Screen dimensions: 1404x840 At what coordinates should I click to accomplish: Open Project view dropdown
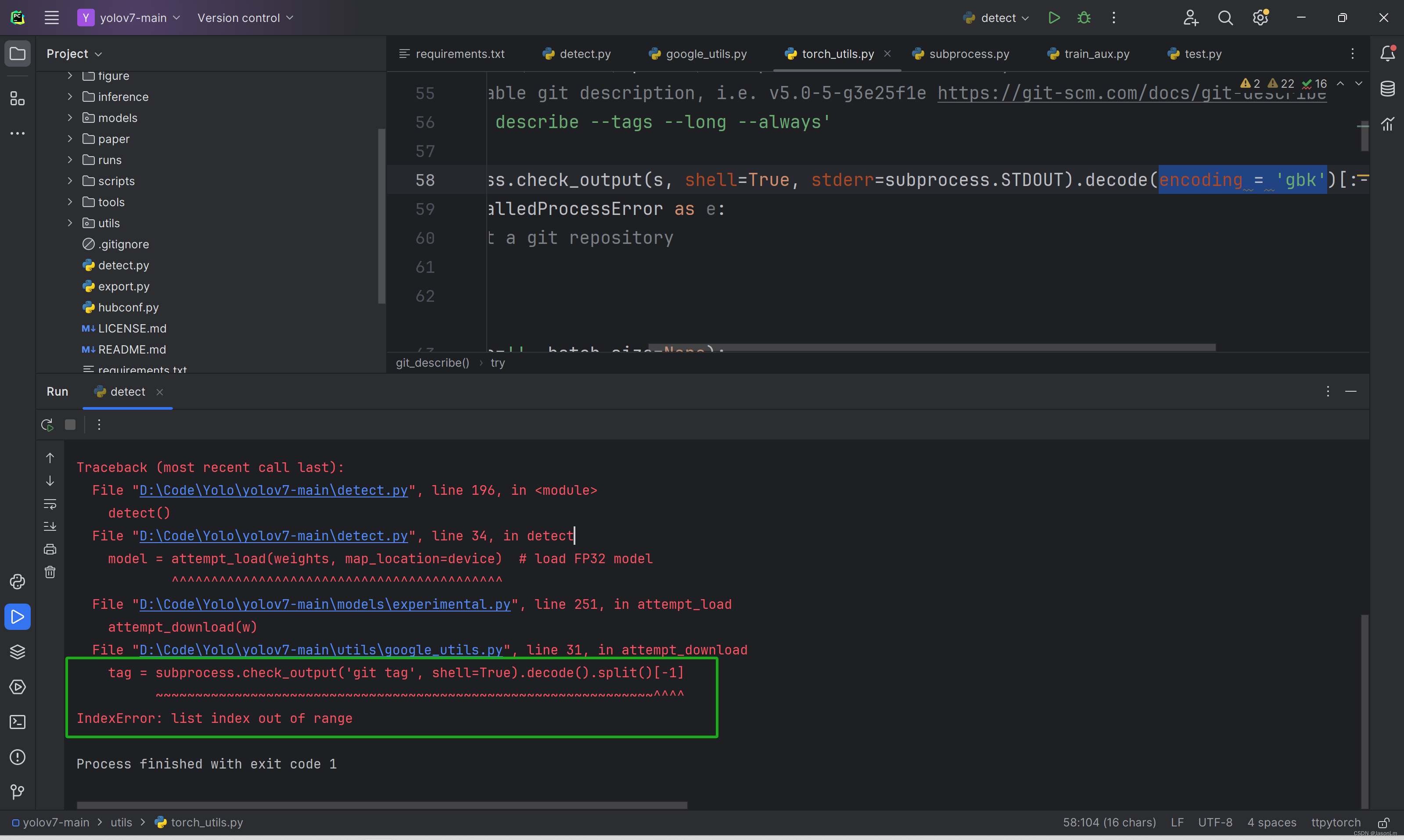click(x=74, y=54)
